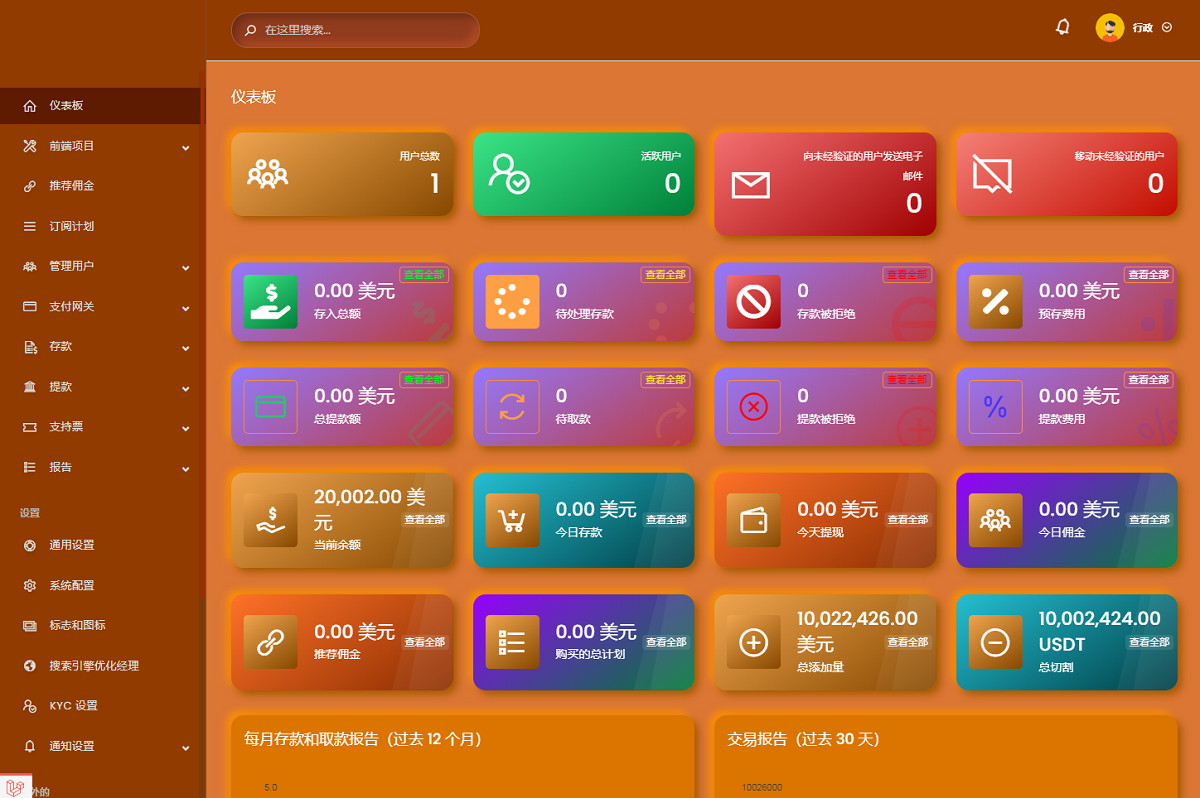Expand the 支付网关 sidebar menu
1200x798 pixels.
[x=100, y=306]
